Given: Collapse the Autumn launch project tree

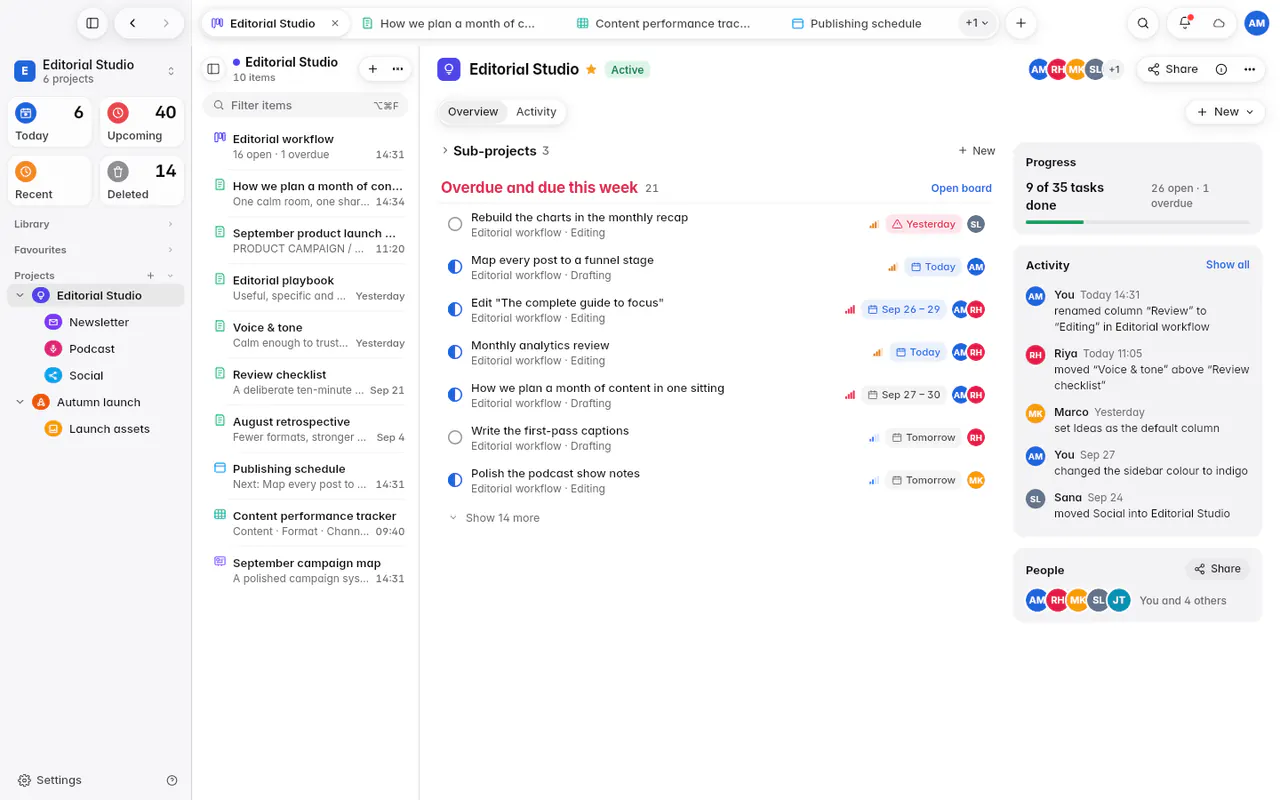Looking at the screenshot, I should point(20,402).
